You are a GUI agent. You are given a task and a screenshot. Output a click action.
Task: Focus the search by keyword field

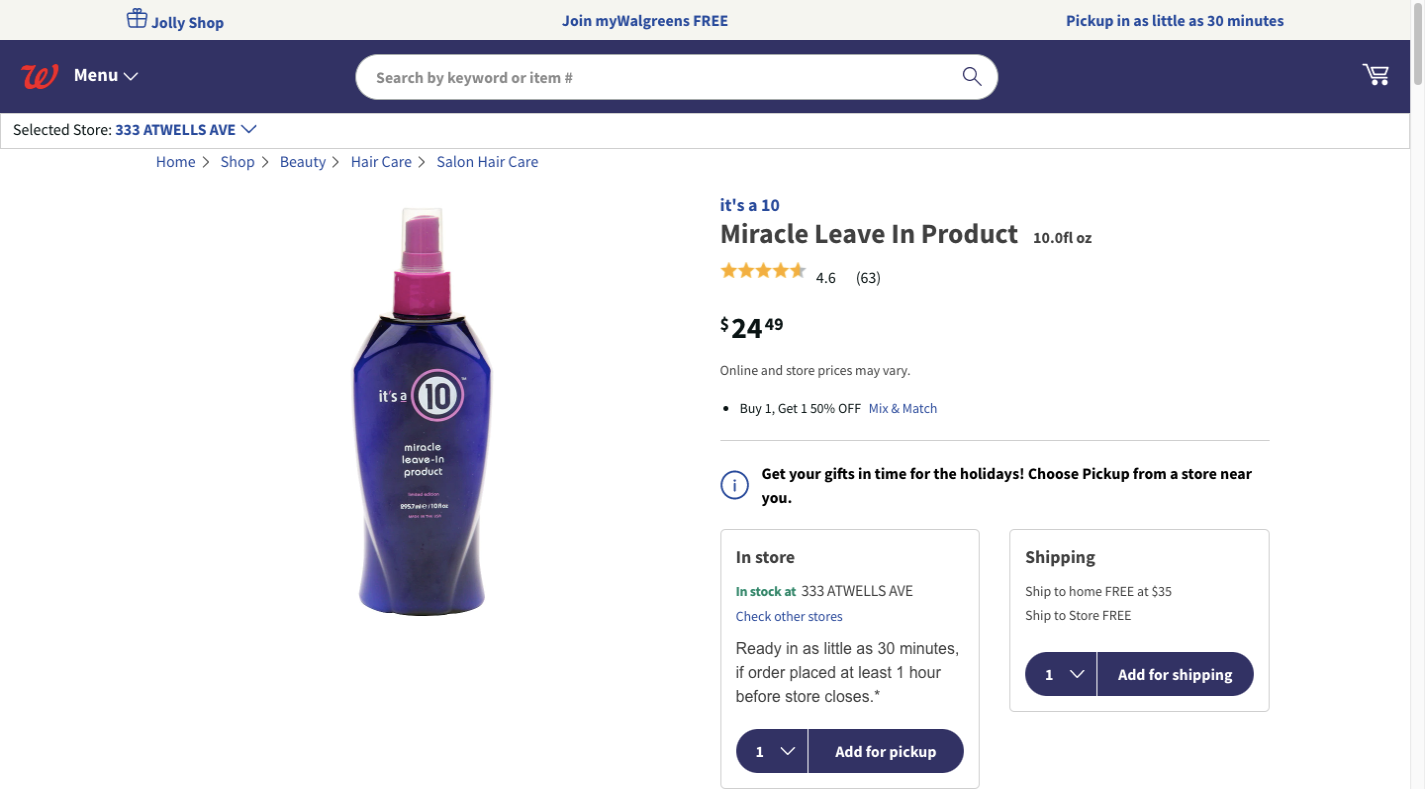point(660,77)
